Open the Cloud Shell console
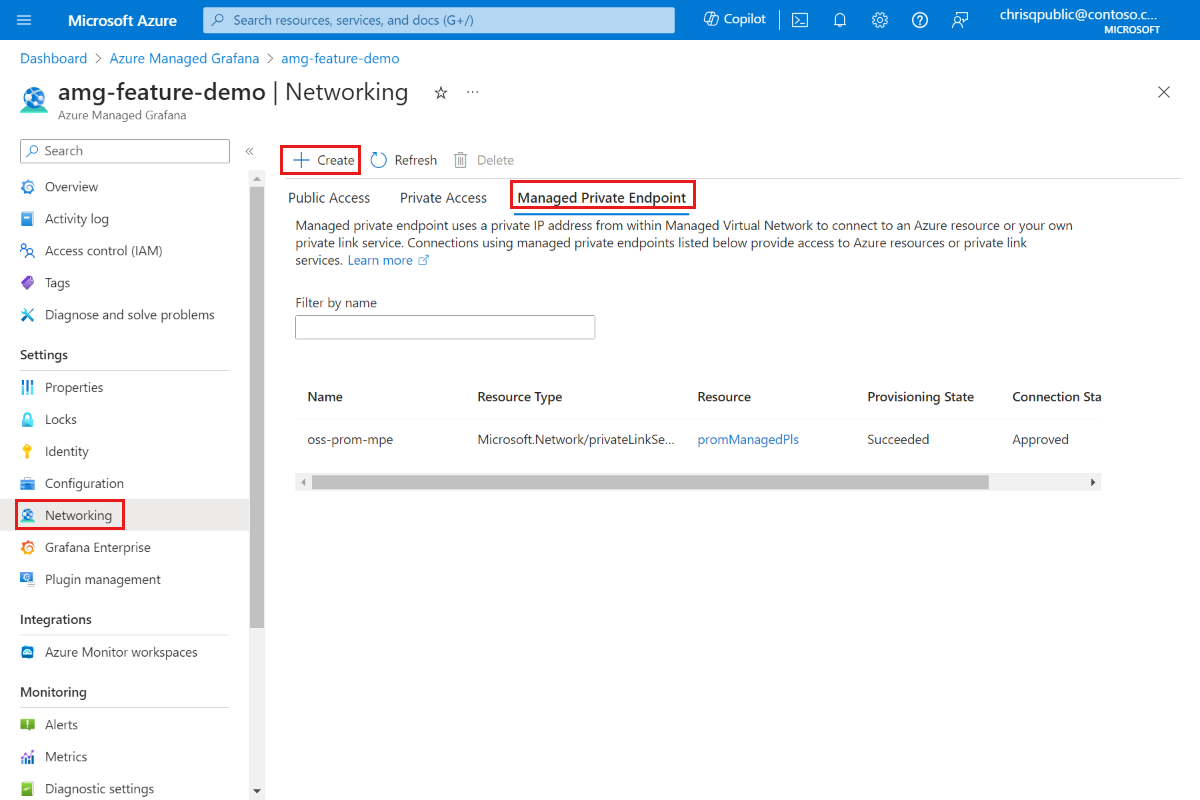Image resolution: width=1200 pixels, height=800 pixels. pyautogui.click(x=799, y=19)
